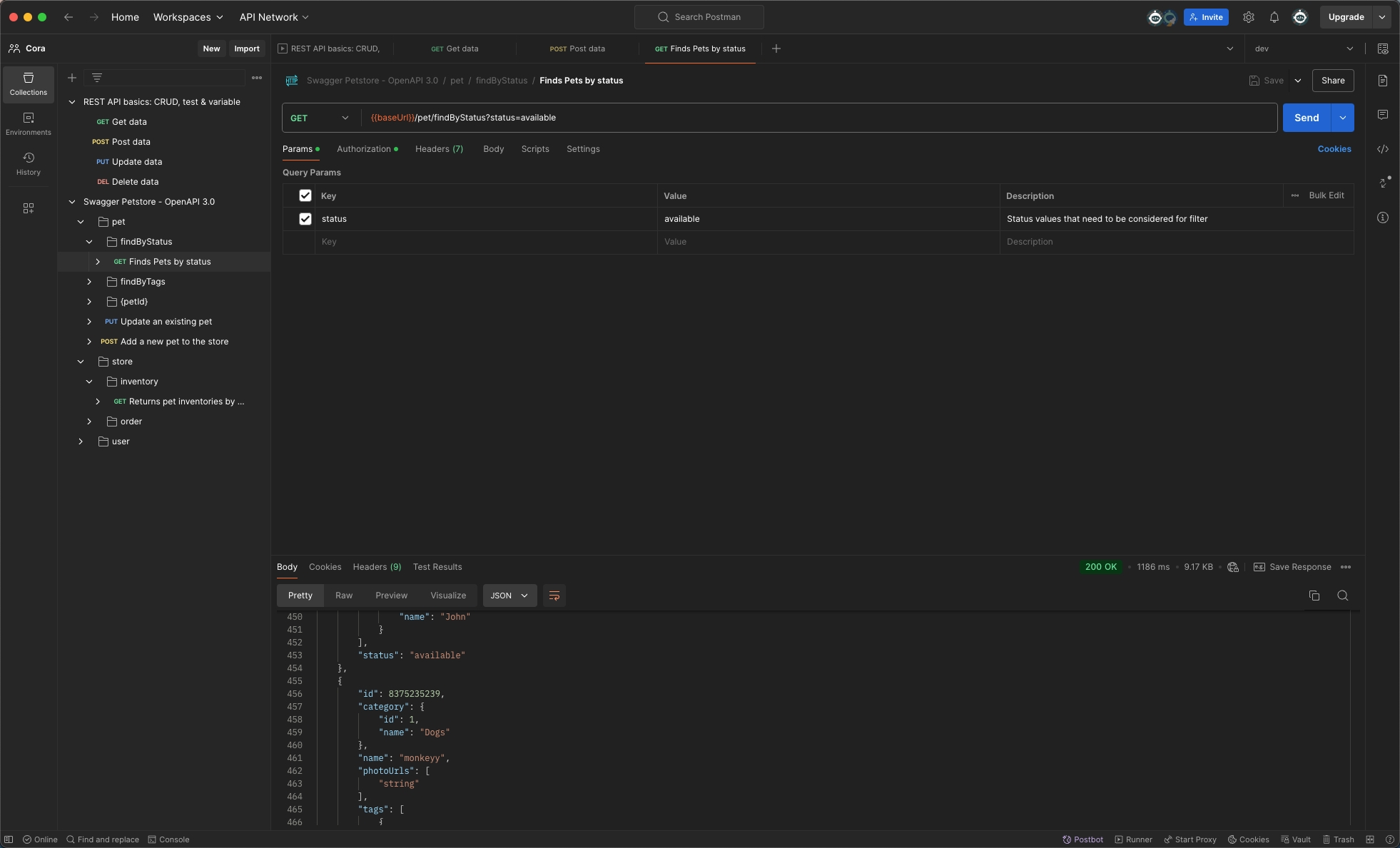Expand the order folder
Image resolution: width=1400 pixels, height=848 pixels.
89,422
